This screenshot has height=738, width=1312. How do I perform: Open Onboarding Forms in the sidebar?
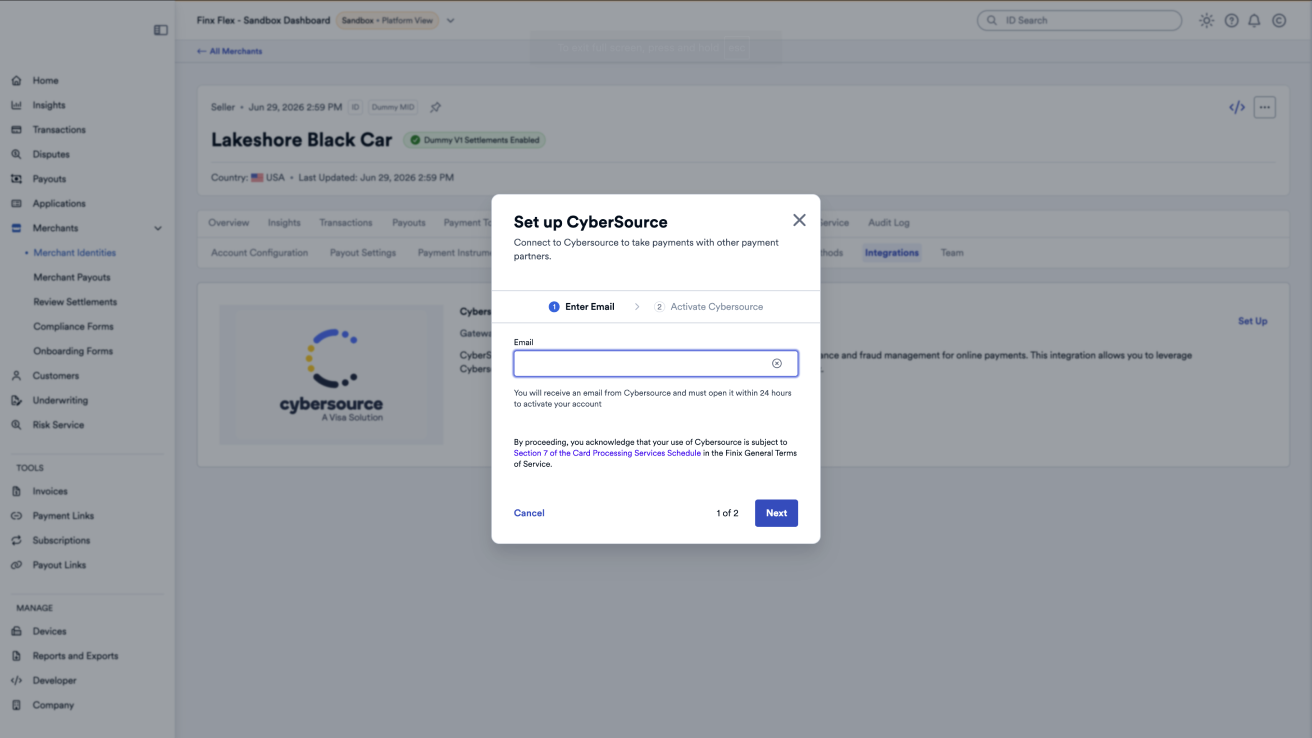tap(73, 351)
